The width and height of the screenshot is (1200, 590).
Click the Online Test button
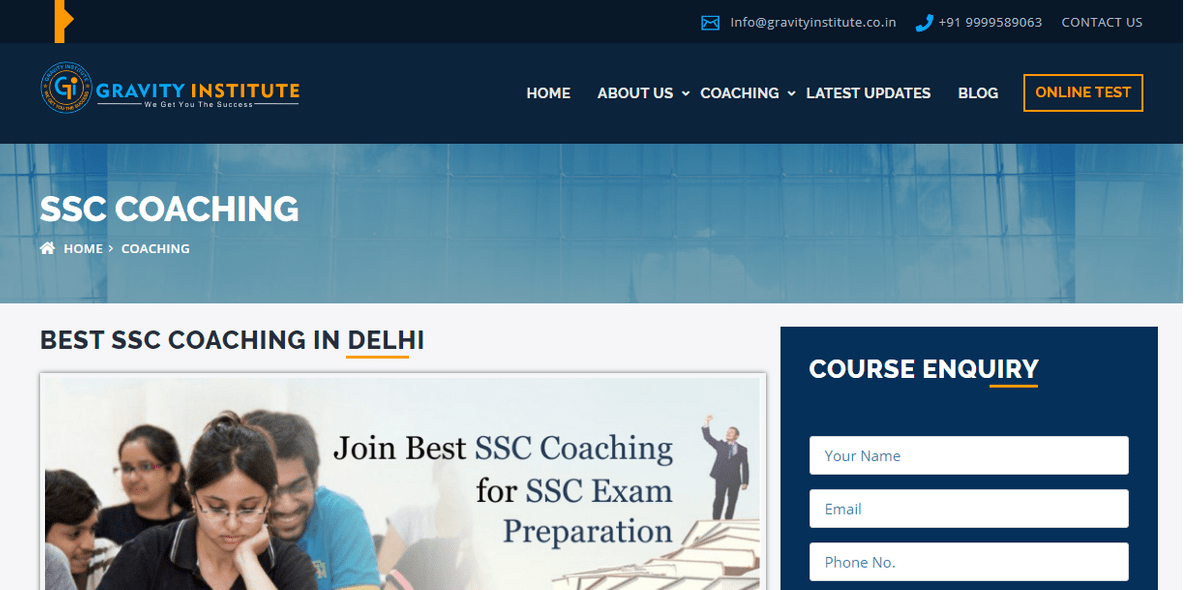[x=1083, y=92]
